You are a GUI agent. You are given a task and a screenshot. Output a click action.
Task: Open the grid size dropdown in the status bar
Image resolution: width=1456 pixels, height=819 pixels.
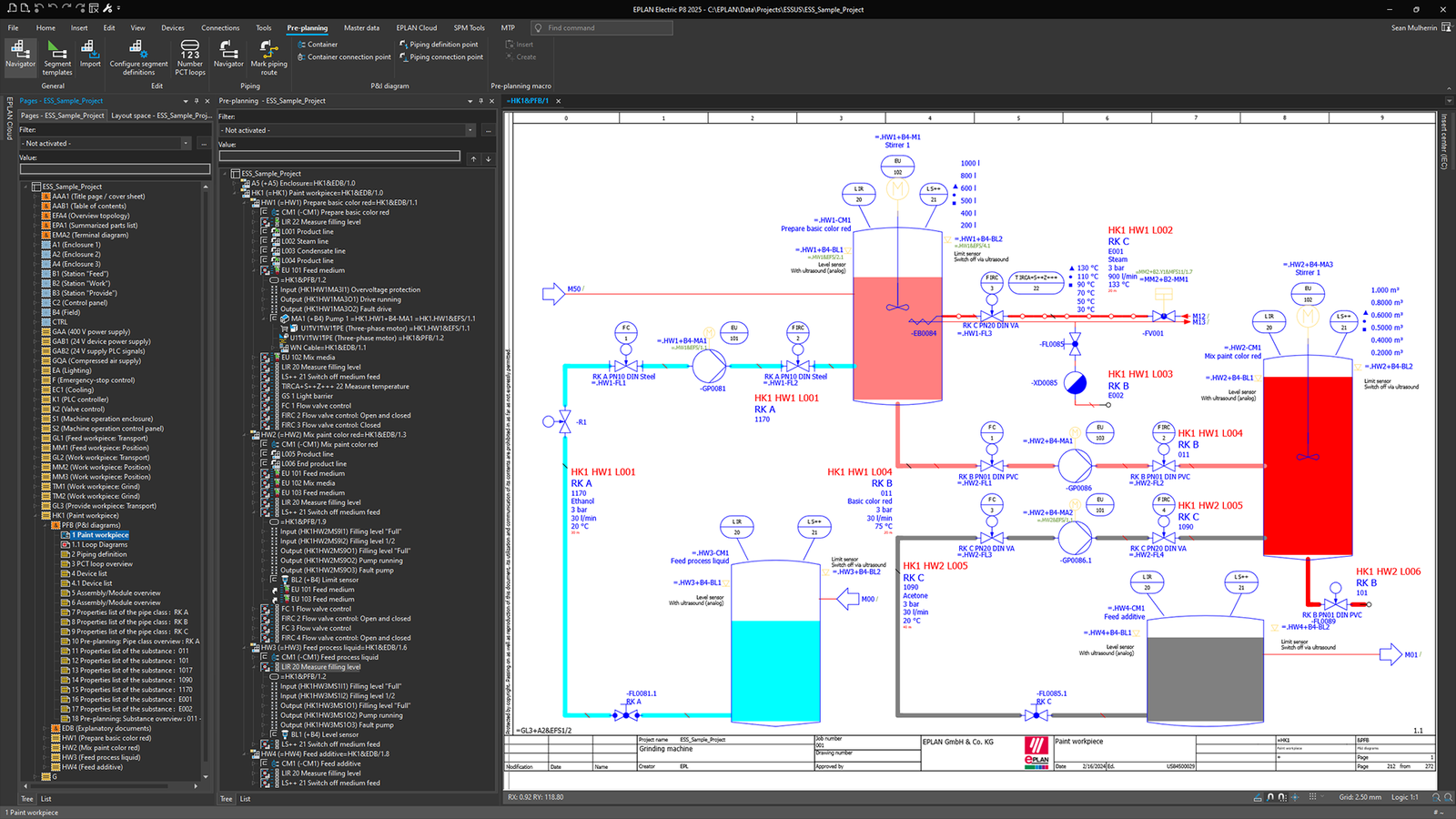(1321, 795)
